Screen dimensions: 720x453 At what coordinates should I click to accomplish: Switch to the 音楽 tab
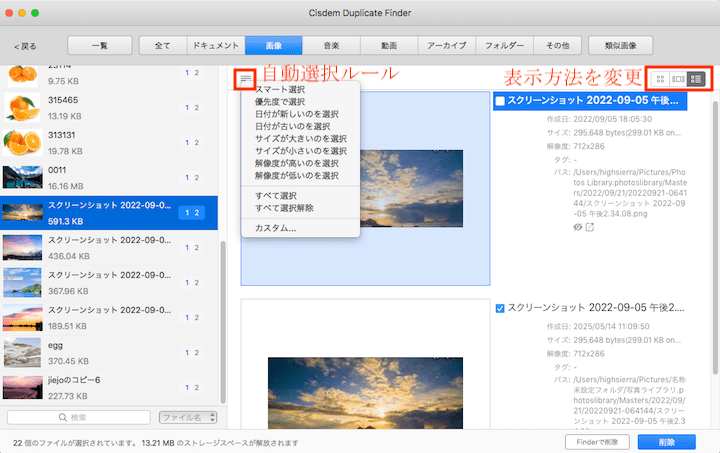click(331, 46)
